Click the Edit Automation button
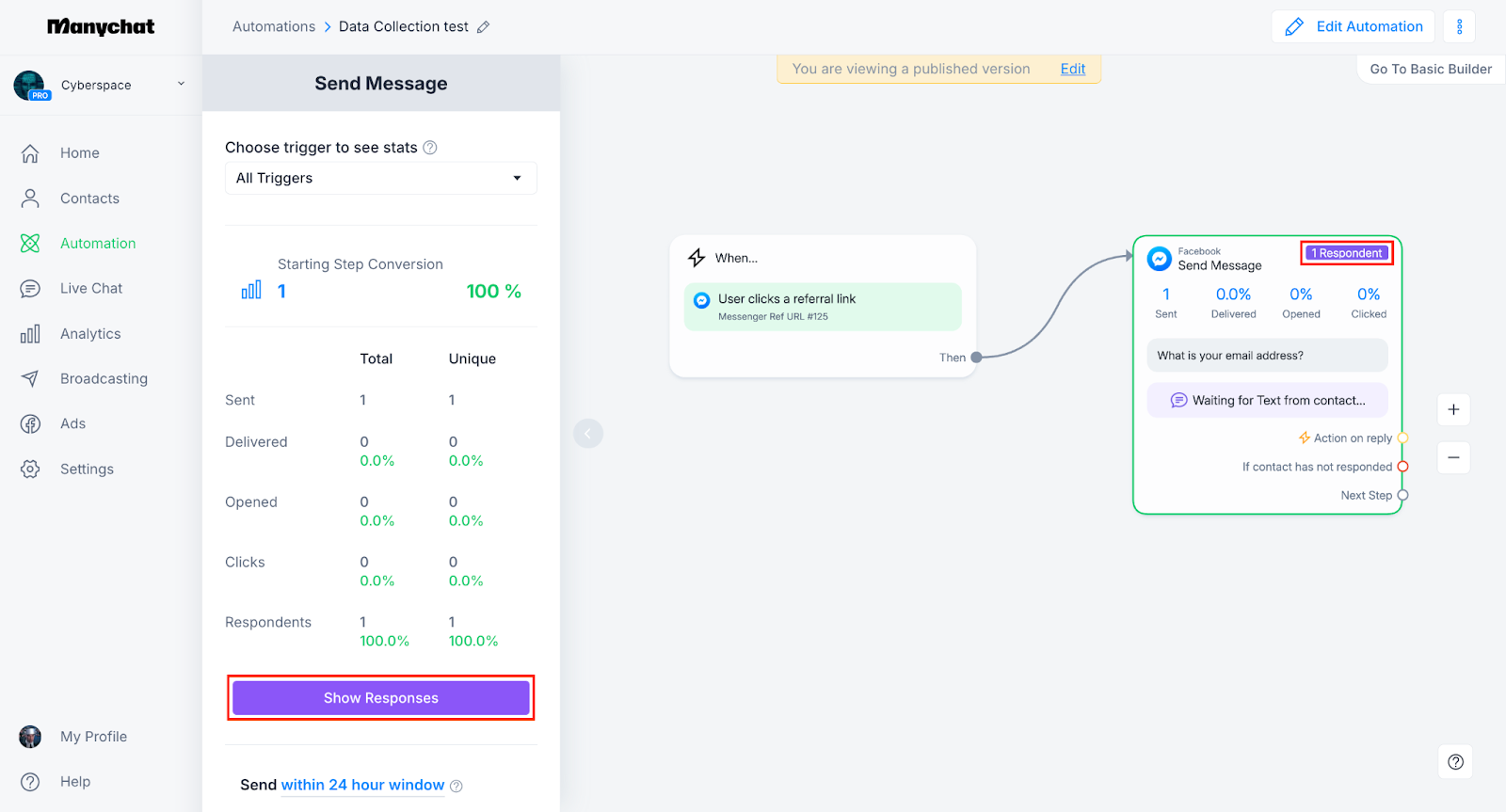Screen dimensions: 1506x812 [x=1353, y=26]
